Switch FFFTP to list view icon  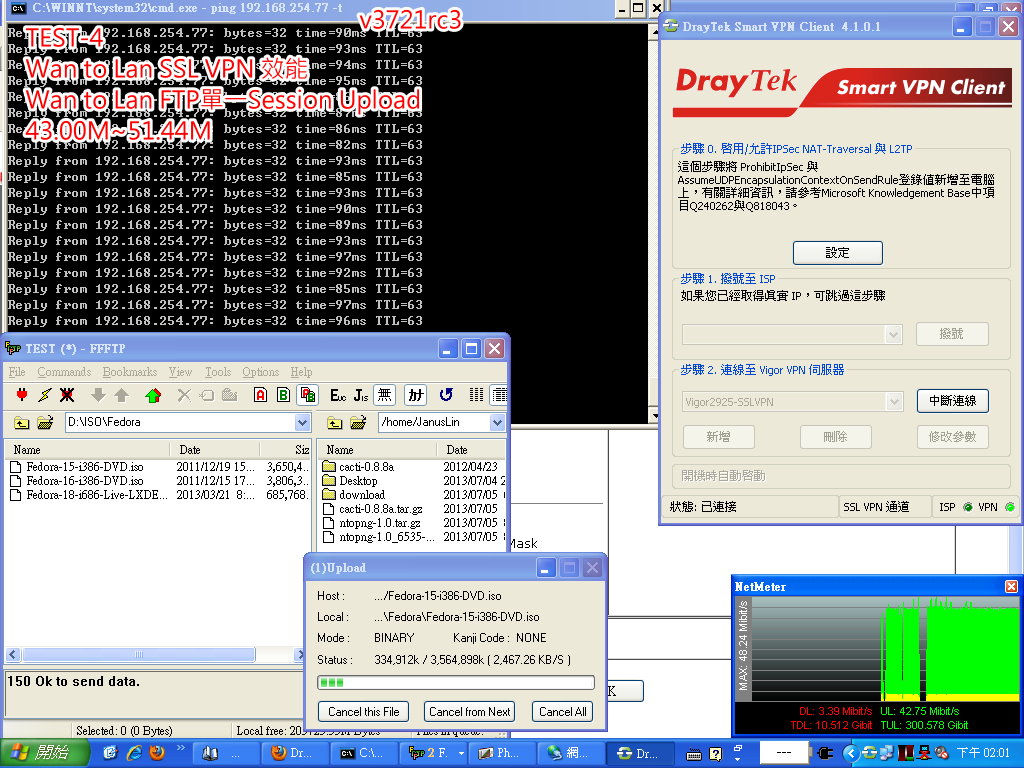pos(477,394)
